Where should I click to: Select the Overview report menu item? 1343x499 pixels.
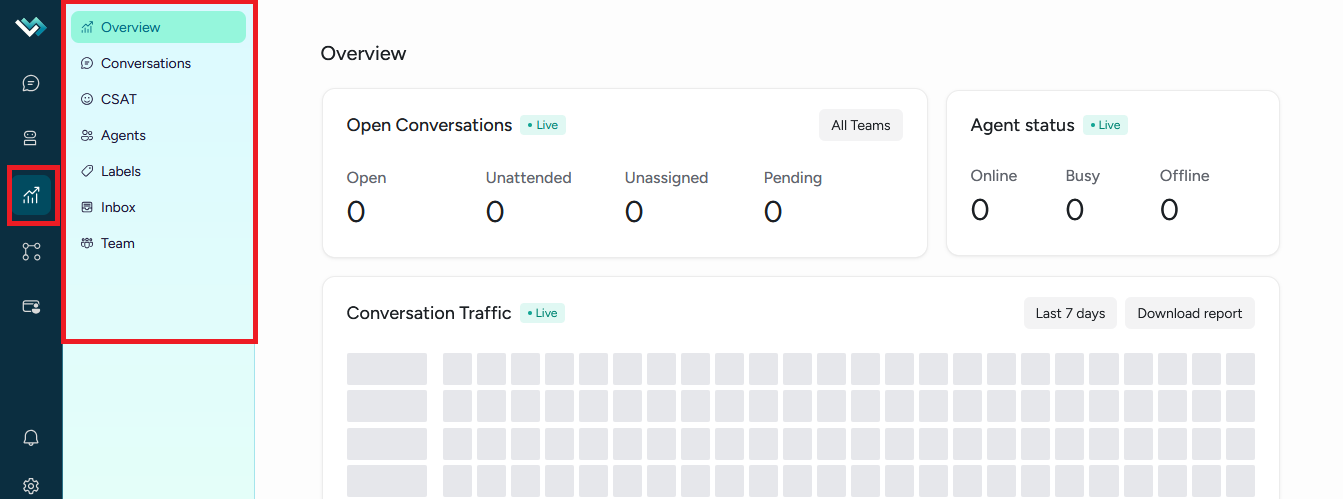click(158, 27)
